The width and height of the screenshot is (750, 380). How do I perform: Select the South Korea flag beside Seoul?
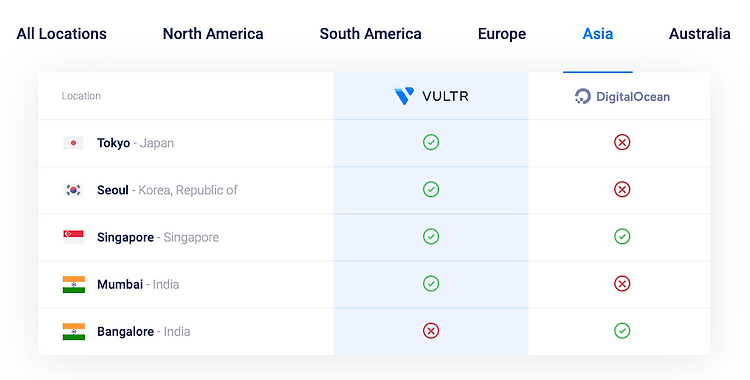(73, 190)
